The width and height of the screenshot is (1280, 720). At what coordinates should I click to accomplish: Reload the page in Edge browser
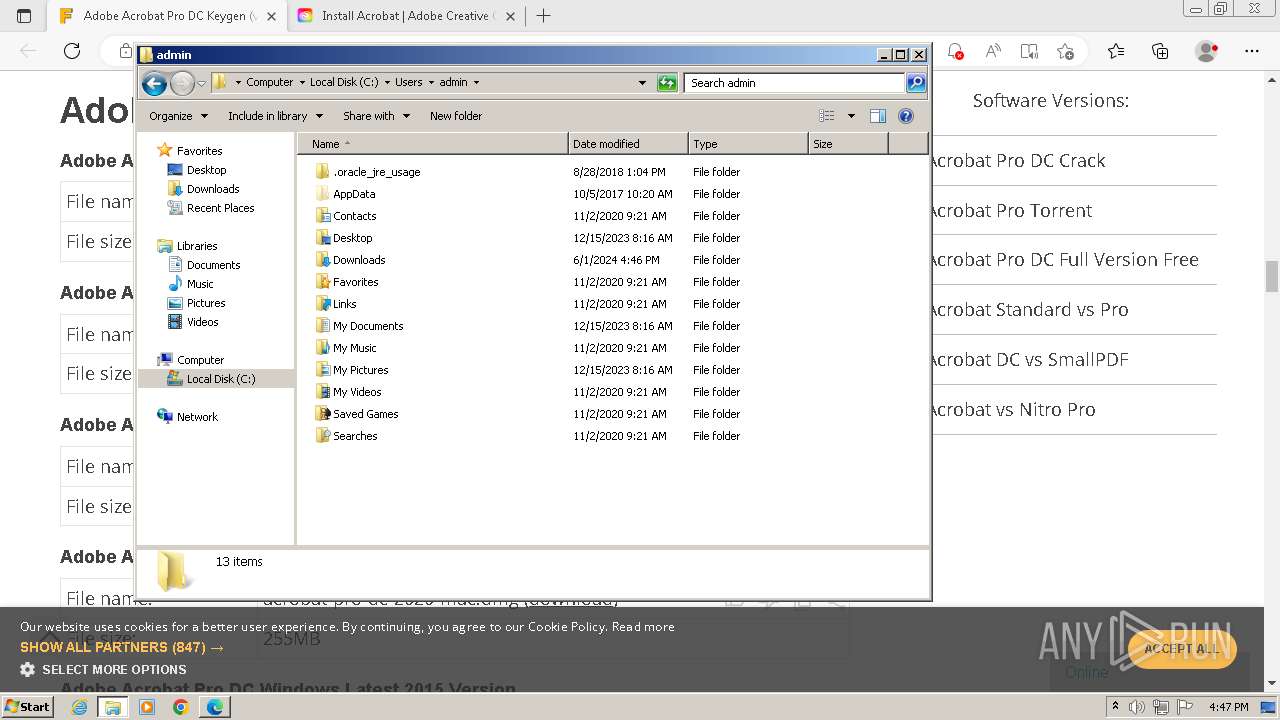[72, 51]
